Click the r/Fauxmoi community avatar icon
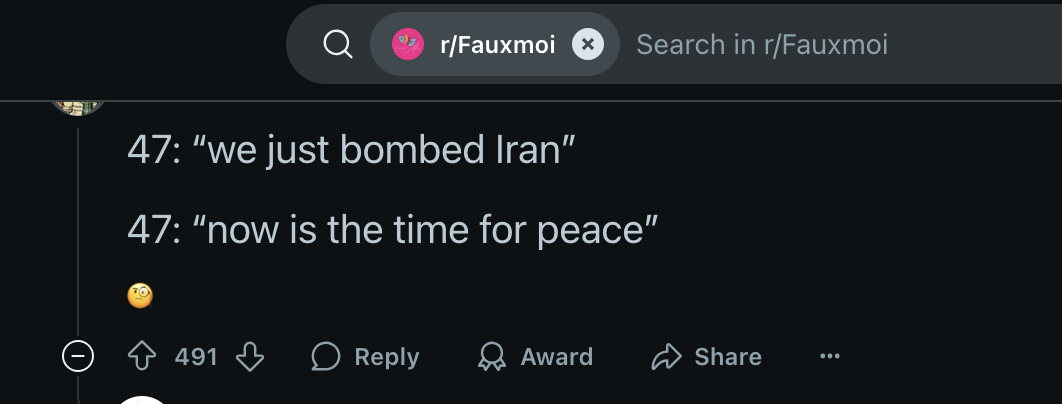The image size is (1062, 404). [407, 45]
